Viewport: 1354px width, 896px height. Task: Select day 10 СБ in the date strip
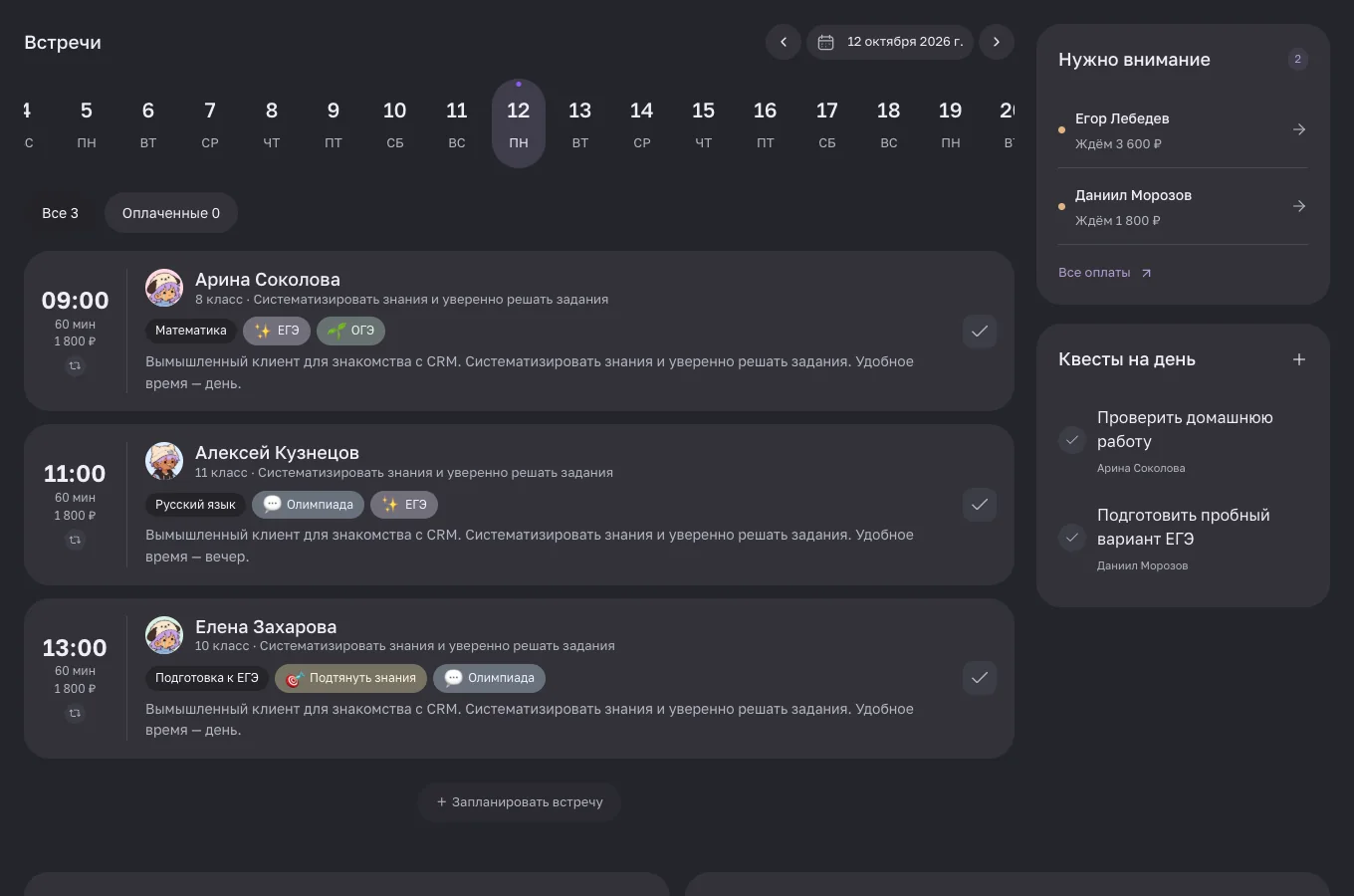(395, 123)
